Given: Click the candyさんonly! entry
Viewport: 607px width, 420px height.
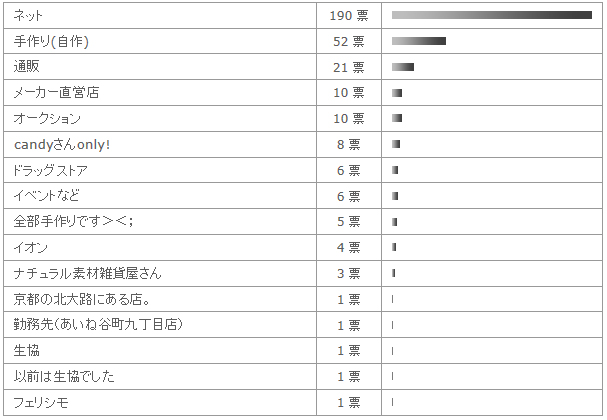Looking at the screenshot, I should [x=62, y=144].
